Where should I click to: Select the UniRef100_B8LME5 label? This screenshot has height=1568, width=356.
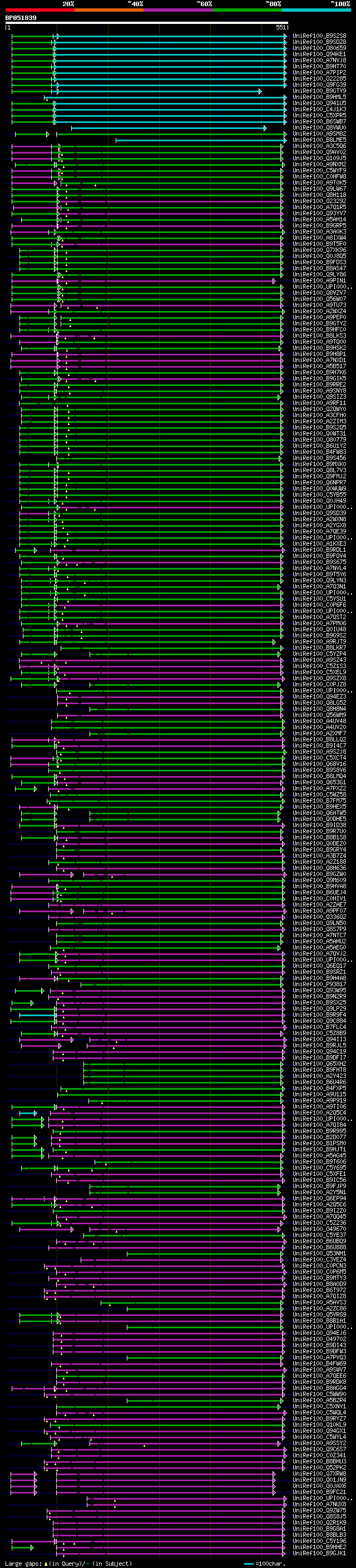point(319,140)
